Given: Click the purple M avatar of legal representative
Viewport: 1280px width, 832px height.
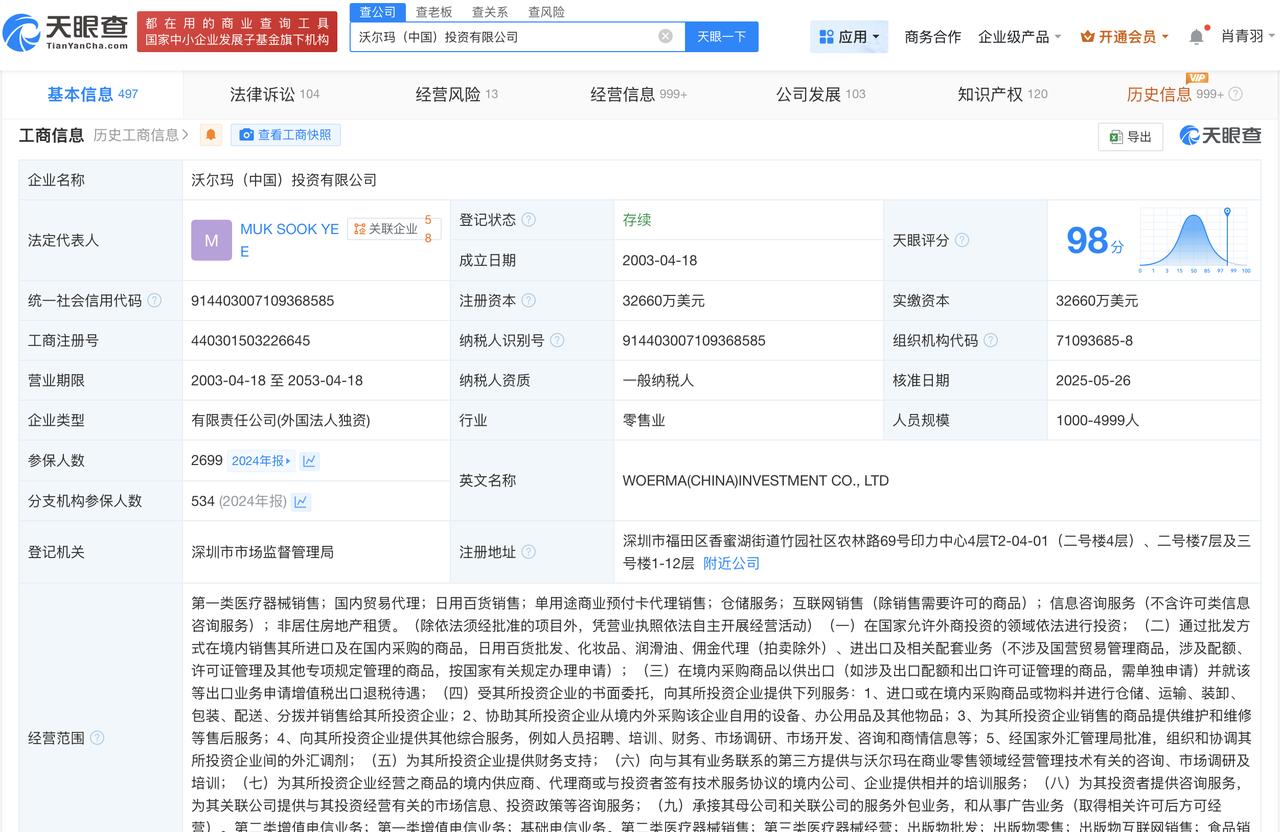Looking at the screenshot, I should (x=211, y=240).
